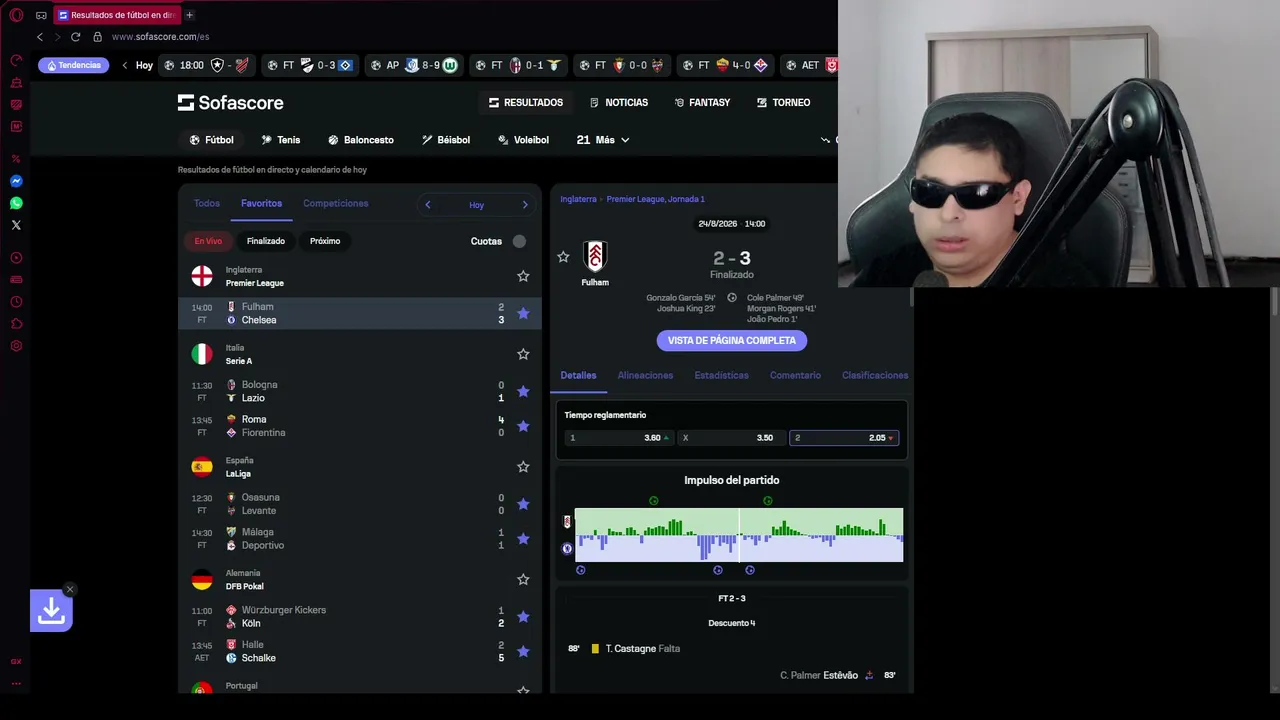Open the Messenger sidebar icon

(16, 181)
